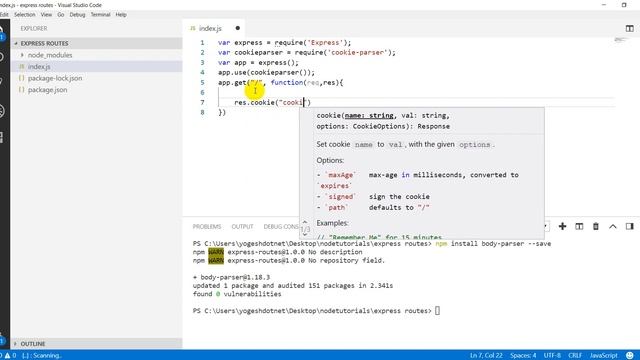Screen dimensions: 640x360
Task: Split the editor to the right
Action: (x=629, y=28)
